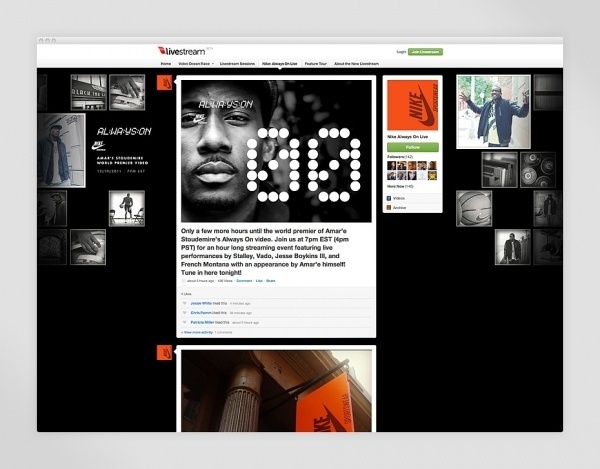The image size is (600, 469).
Task: Click the clock icon beside the post time
Action: [183, 281]
